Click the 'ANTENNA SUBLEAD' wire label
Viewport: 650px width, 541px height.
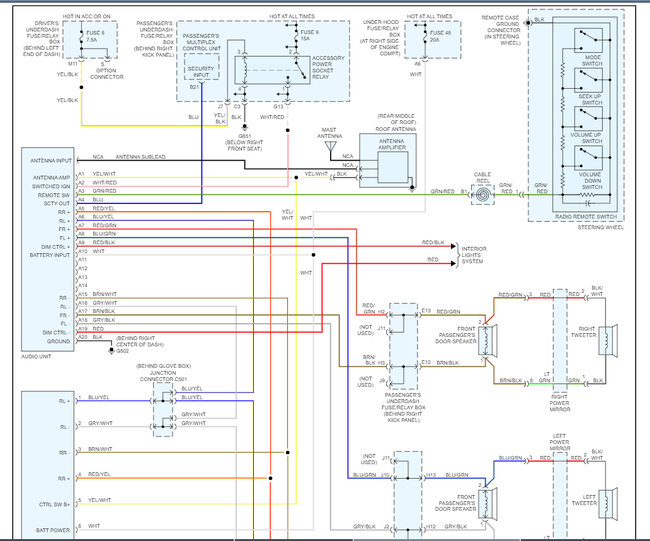click(x=141, y=157)
